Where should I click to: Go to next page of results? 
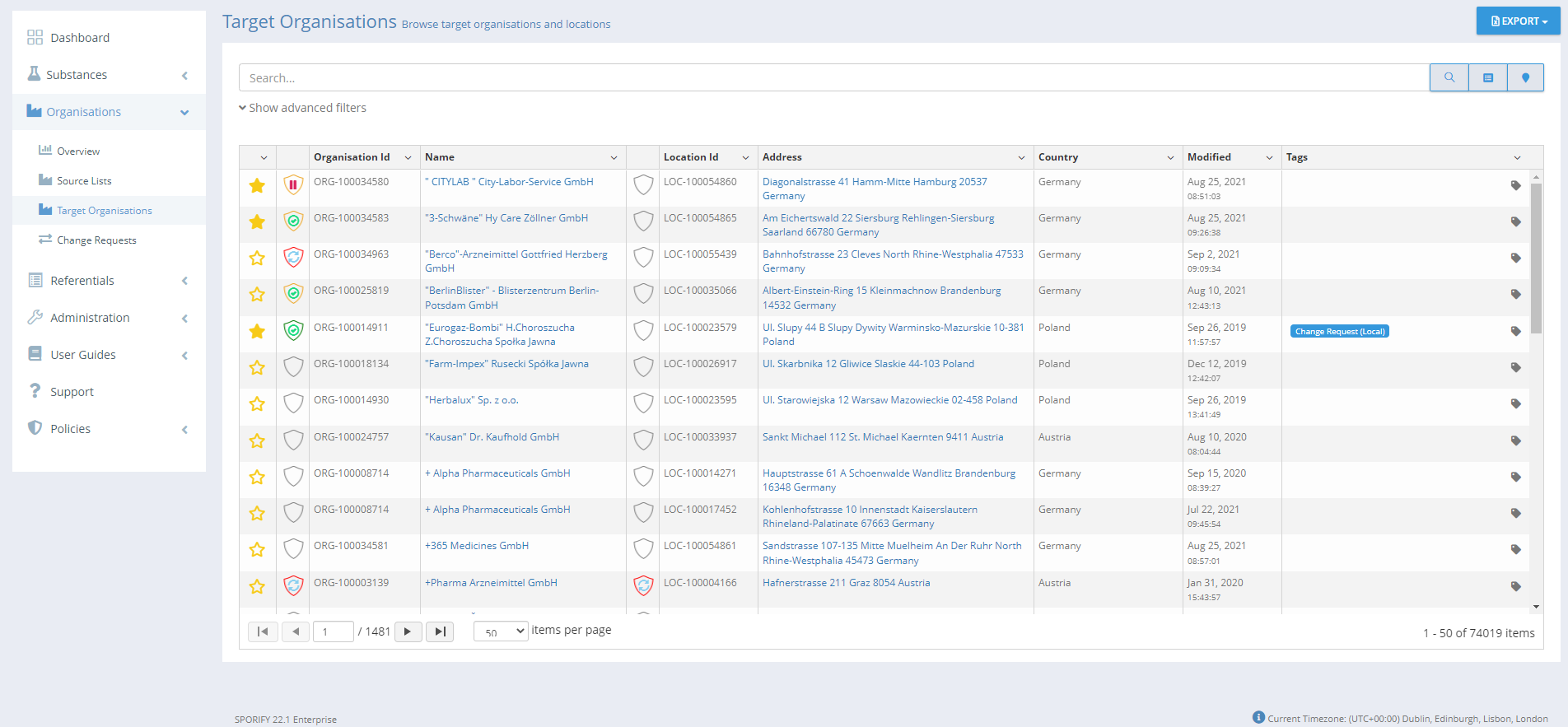click(x=408, y=631)
